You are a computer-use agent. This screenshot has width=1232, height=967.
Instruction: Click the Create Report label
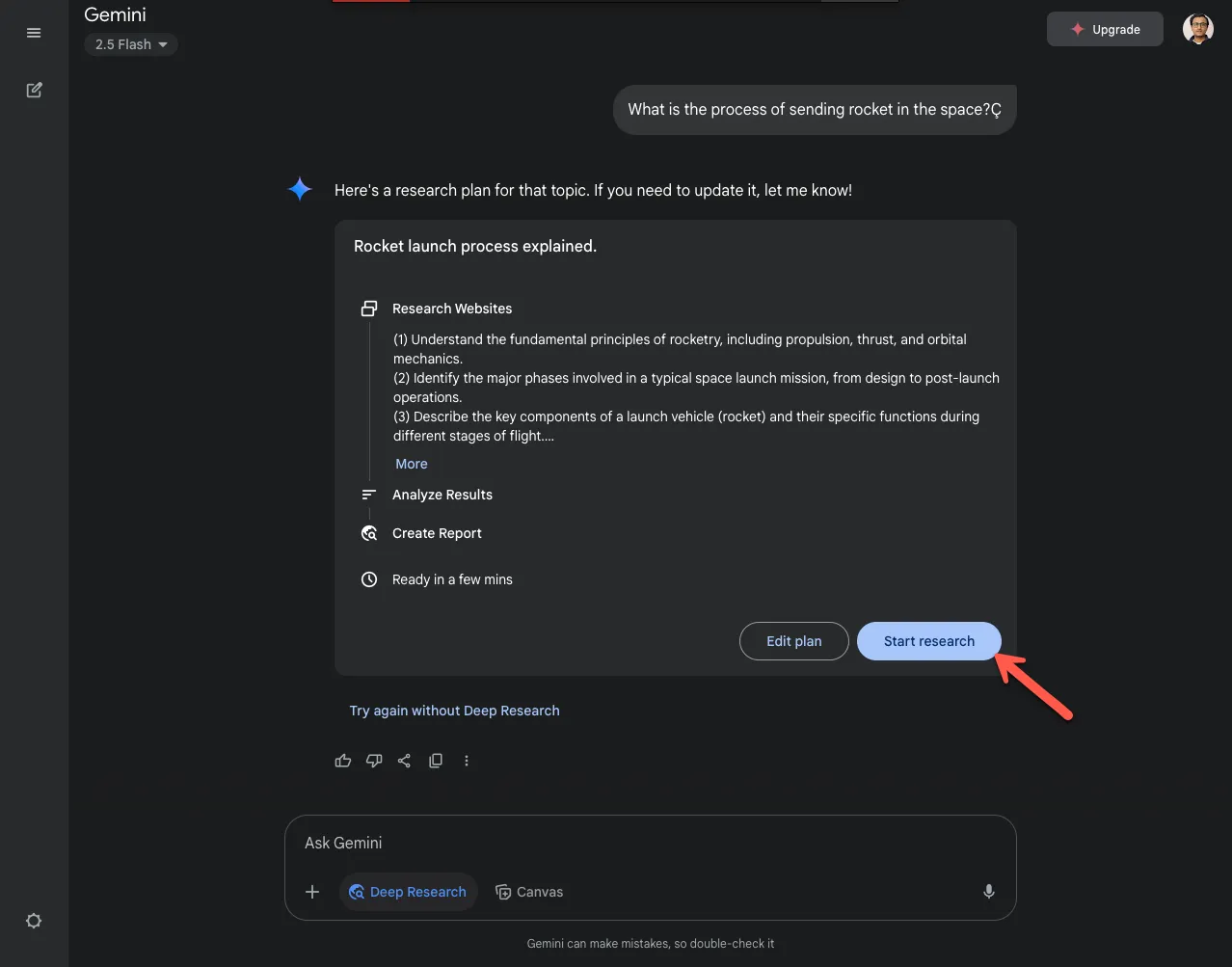pos(437,533)
